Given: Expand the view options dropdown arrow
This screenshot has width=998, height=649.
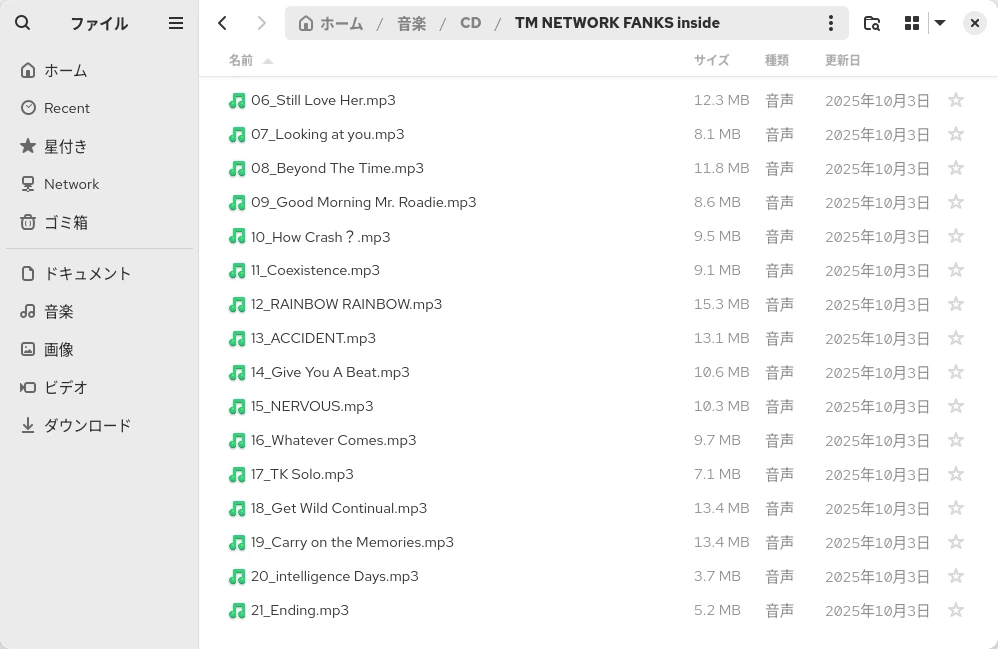Looking at the screenshot, I should (940, 23).
